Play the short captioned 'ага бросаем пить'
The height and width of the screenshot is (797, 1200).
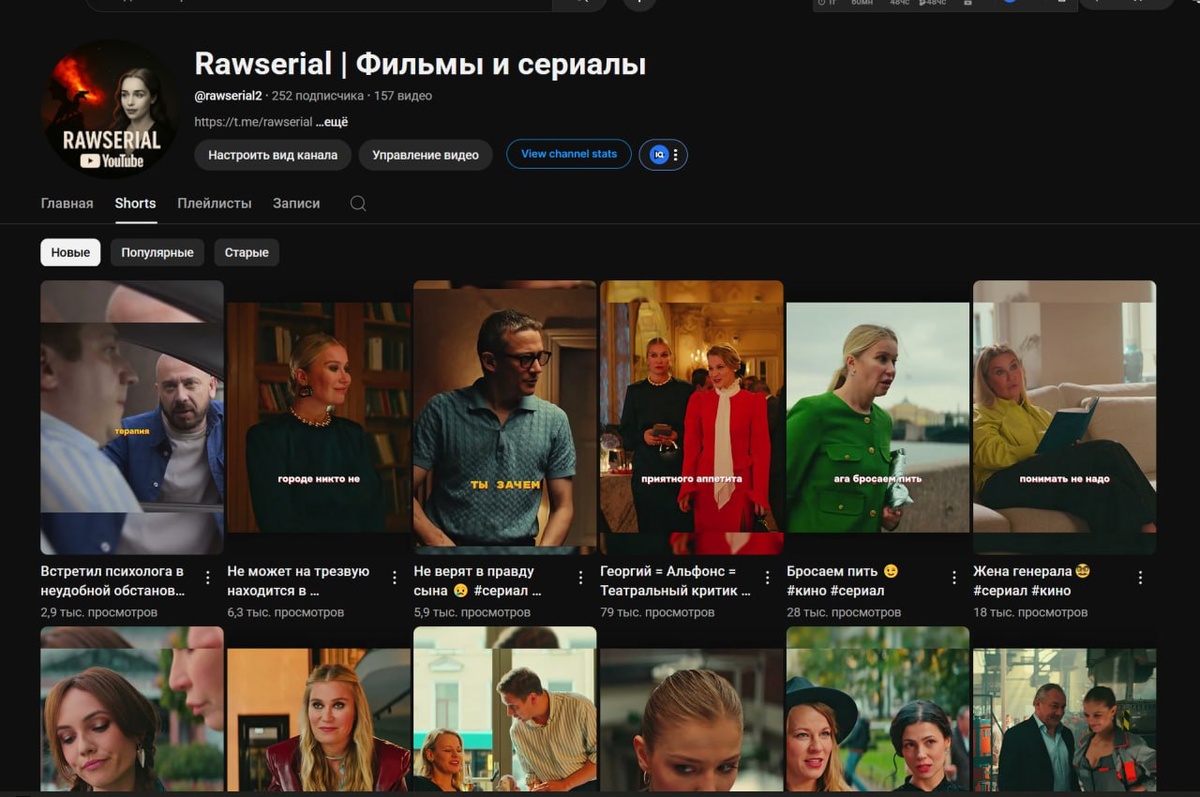[x=878, y=417]
